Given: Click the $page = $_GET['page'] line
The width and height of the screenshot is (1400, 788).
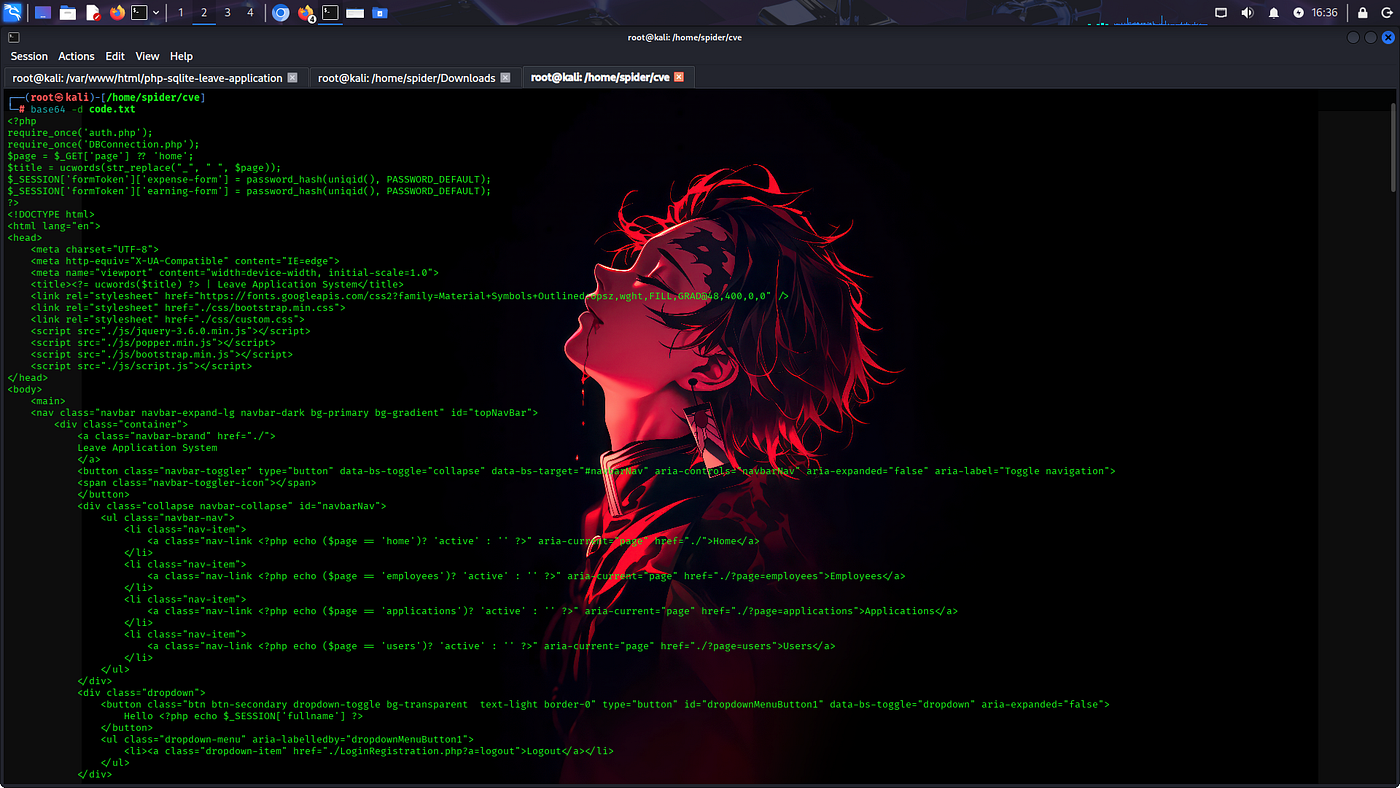Looking at the screenshot, I should [100, 156].
